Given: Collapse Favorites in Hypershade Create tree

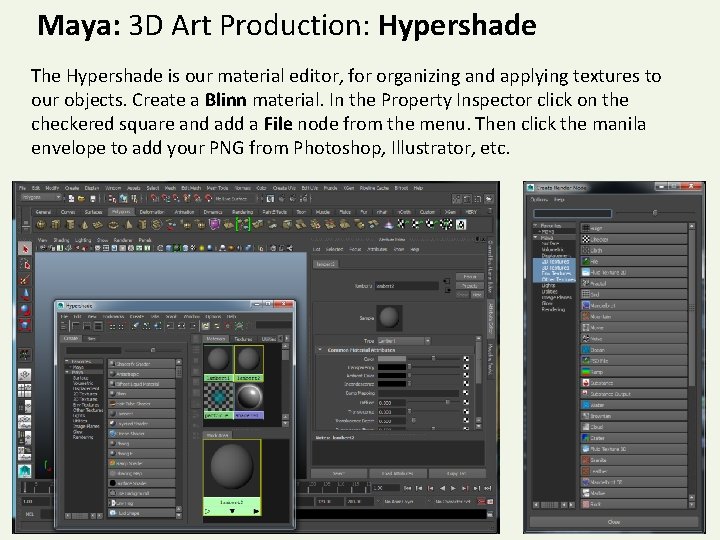Looking at the screenshot, I should coord(68,362).
